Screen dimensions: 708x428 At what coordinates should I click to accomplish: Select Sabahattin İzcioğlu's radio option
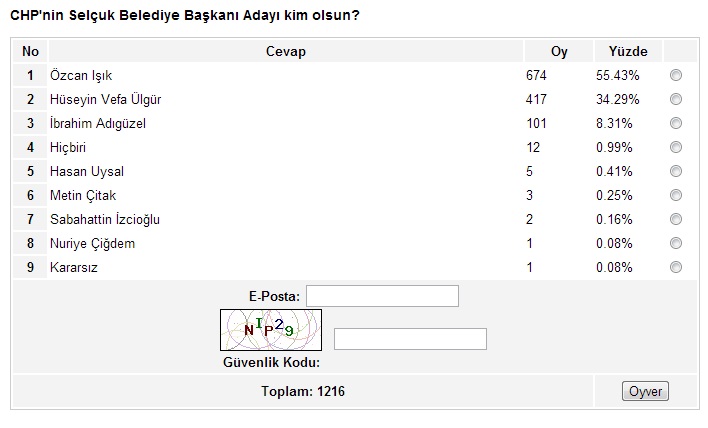676,219
